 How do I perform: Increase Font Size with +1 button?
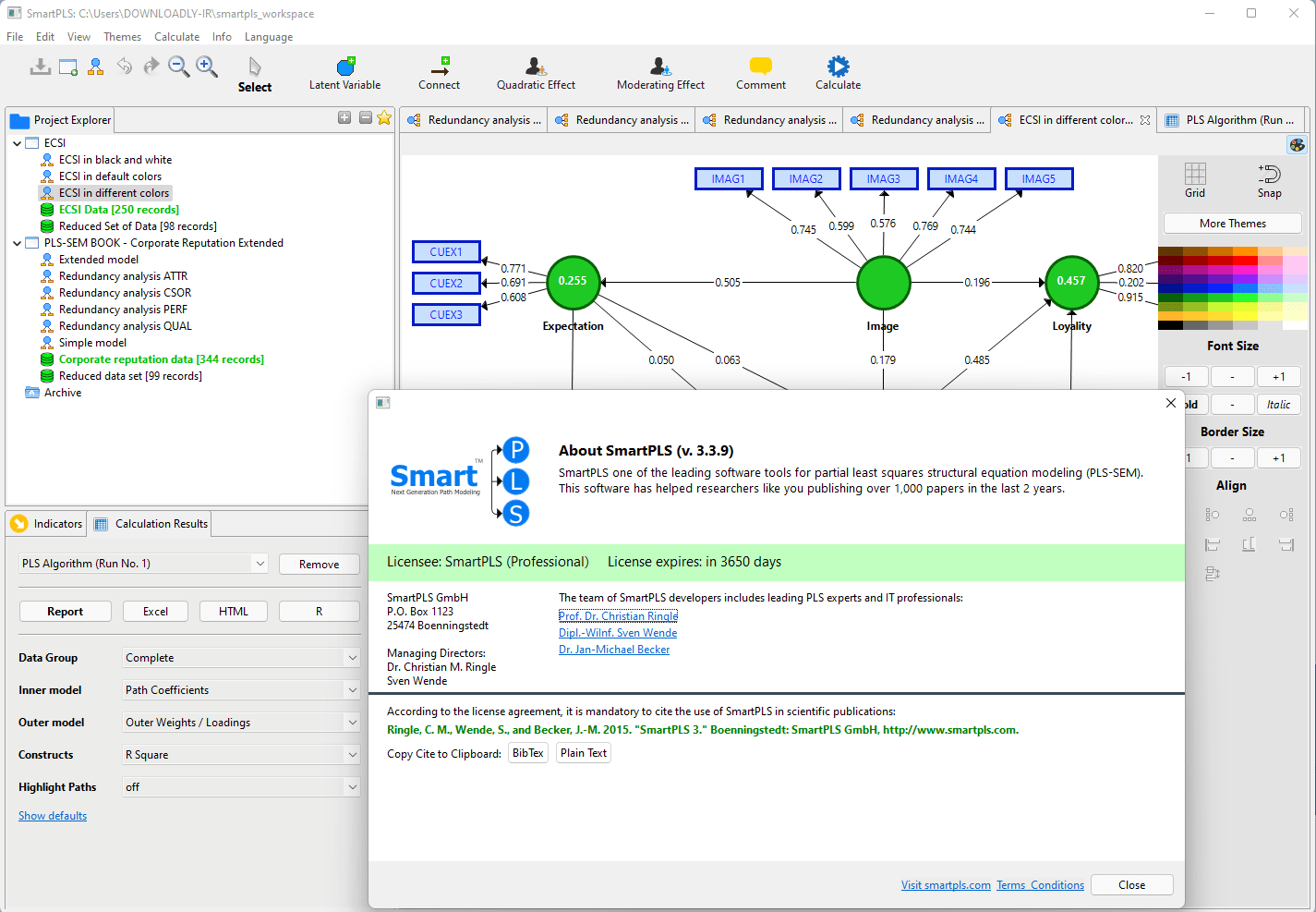(1279, 376)
